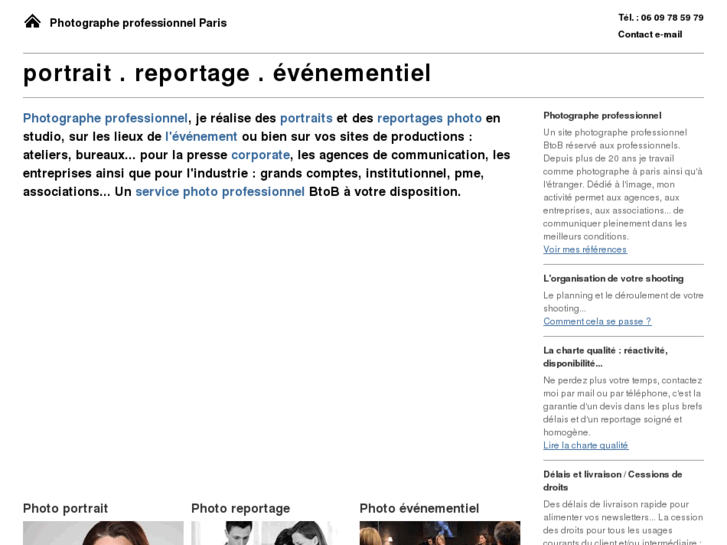Open Lire la charte qualité link

[x=586, y=445]
